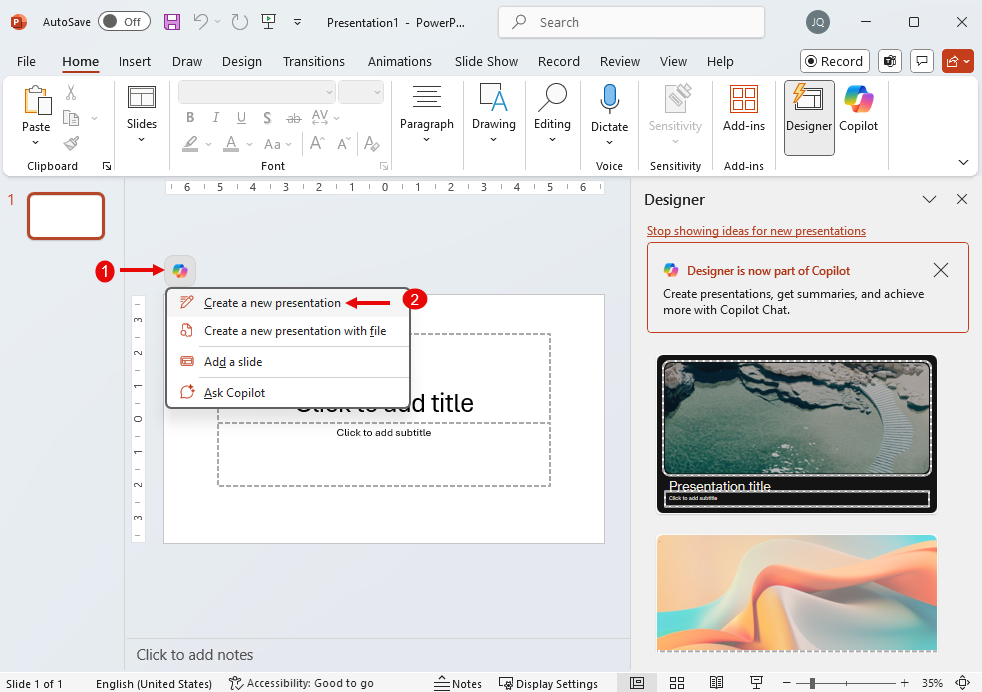The height and width of the screenshot is (692, 982).
Task: Open the File tab
Action: click(26, 61)
